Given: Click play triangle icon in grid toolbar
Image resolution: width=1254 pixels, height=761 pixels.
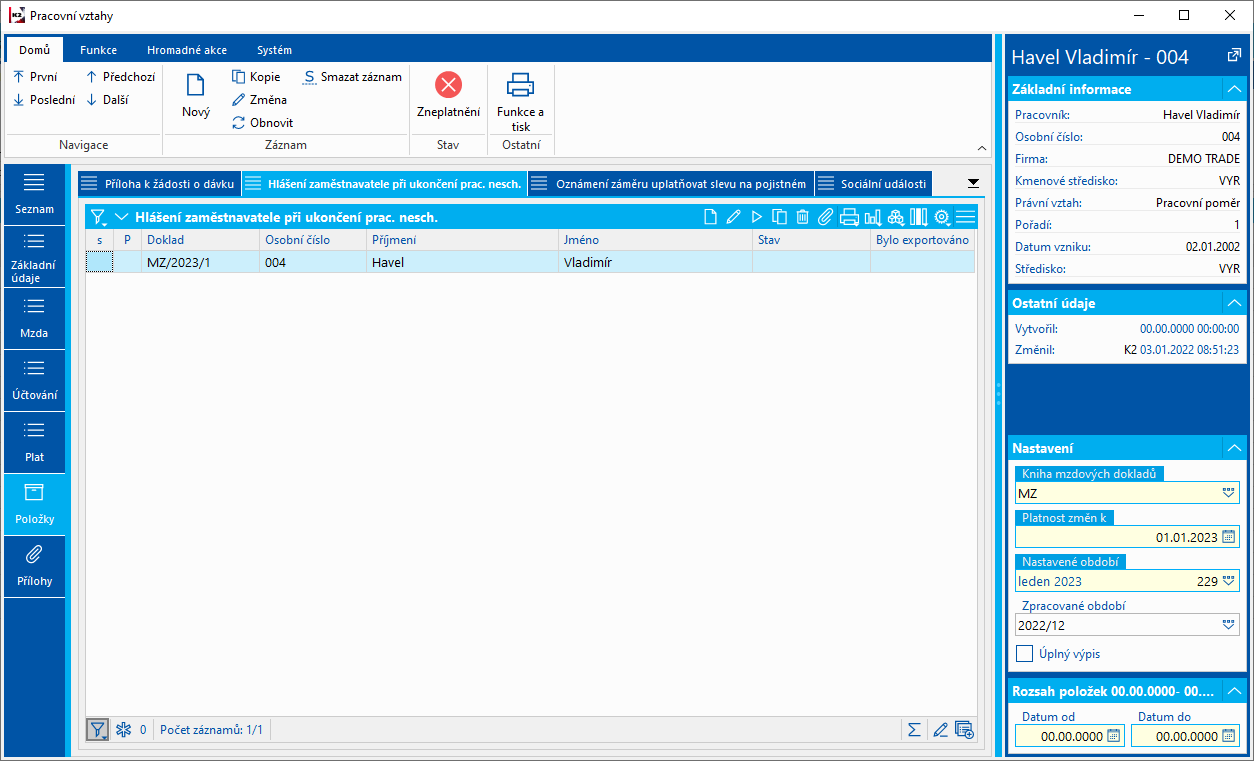Looking at the screenshot, I should click(756, 217).
